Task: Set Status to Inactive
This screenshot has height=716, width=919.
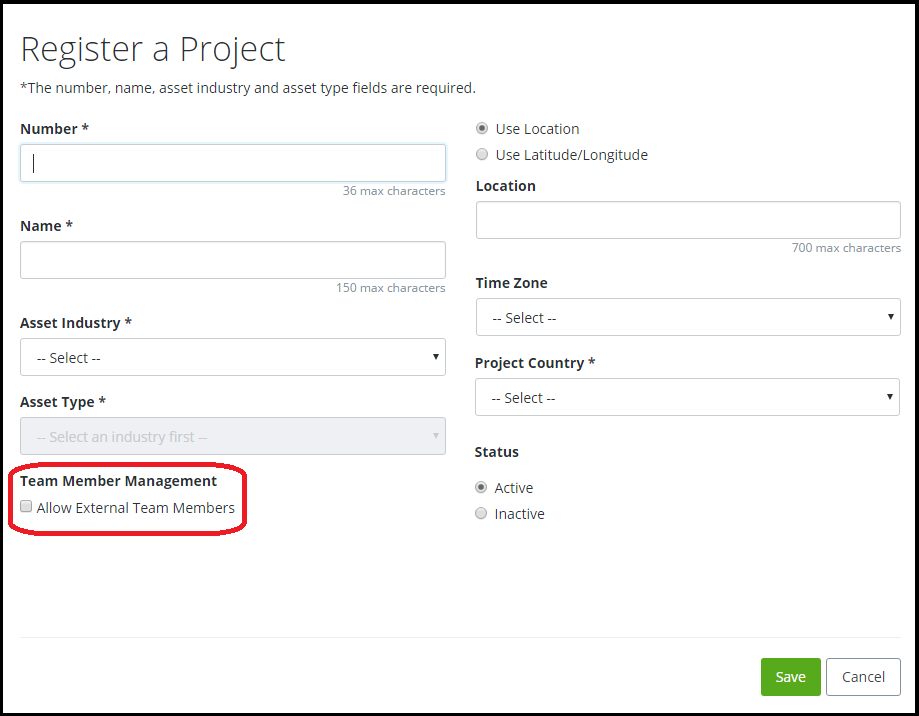Action: tap(481, 513)
